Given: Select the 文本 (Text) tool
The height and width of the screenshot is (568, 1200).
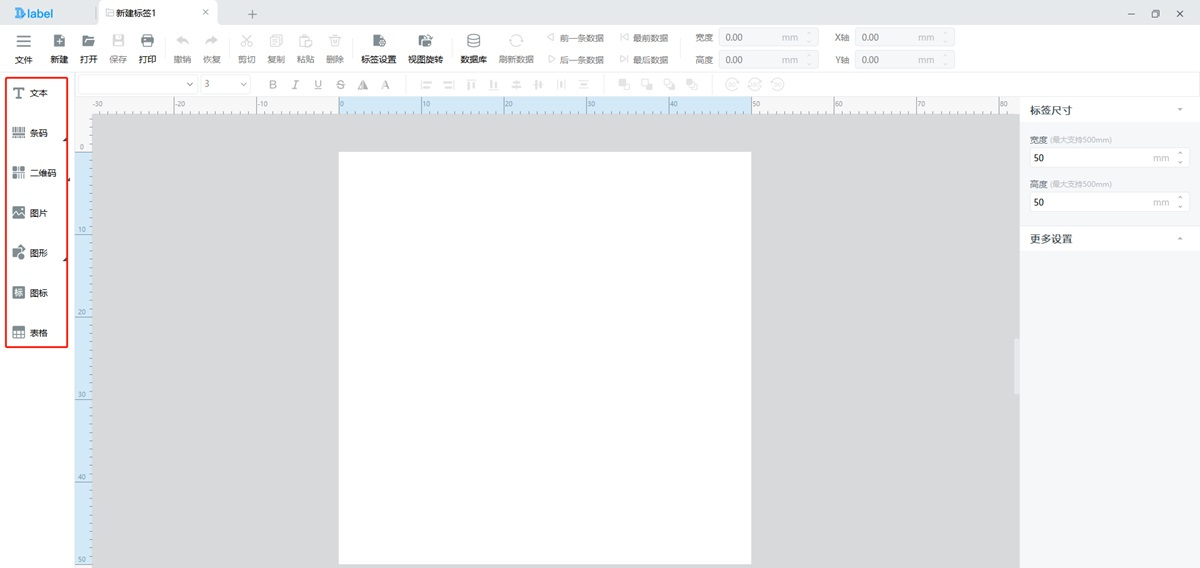Looking at the screenshot, I should point(30,93).
